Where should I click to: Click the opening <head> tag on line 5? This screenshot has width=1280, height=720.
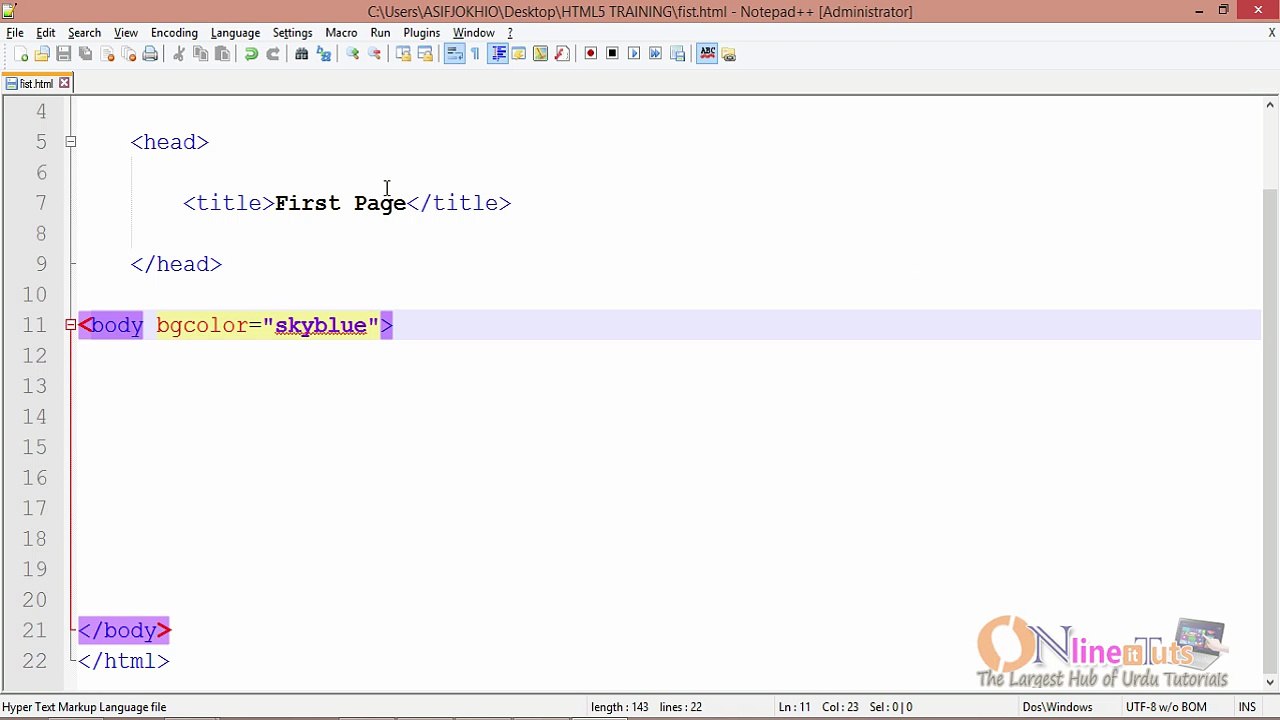pyautogui.click(x=169, y=142)
